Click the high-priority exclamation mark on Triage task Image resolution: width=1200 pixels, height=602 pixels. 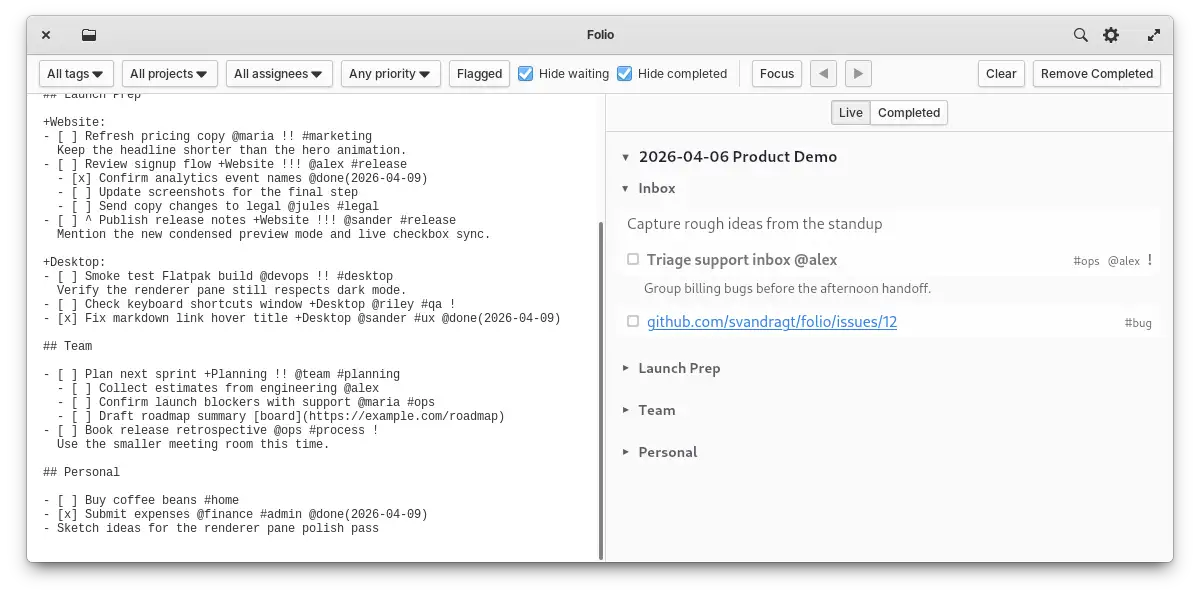pos(1150,260)
